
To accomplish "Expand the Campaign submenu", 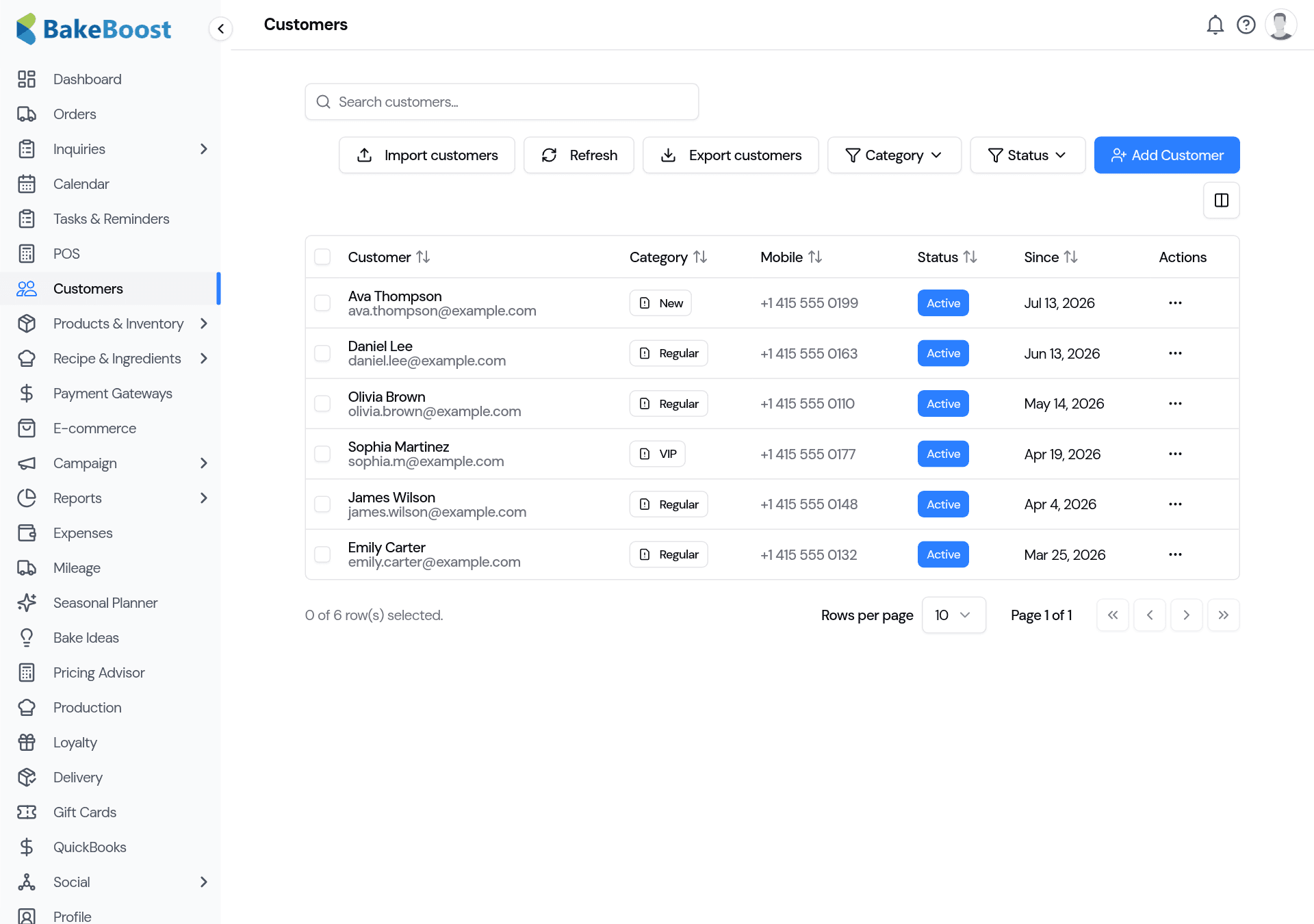I will click(203, 463).
